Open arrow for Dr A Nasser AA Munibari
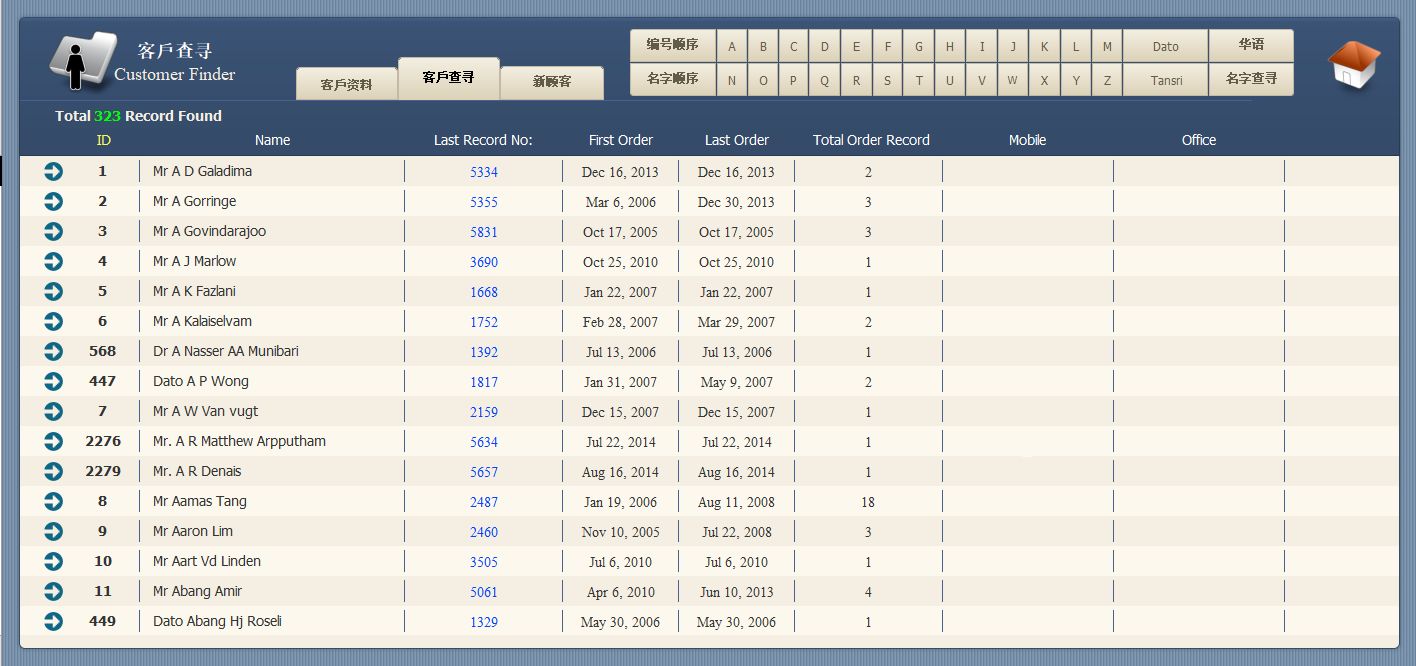1416x666 pixels. [53, 352]
